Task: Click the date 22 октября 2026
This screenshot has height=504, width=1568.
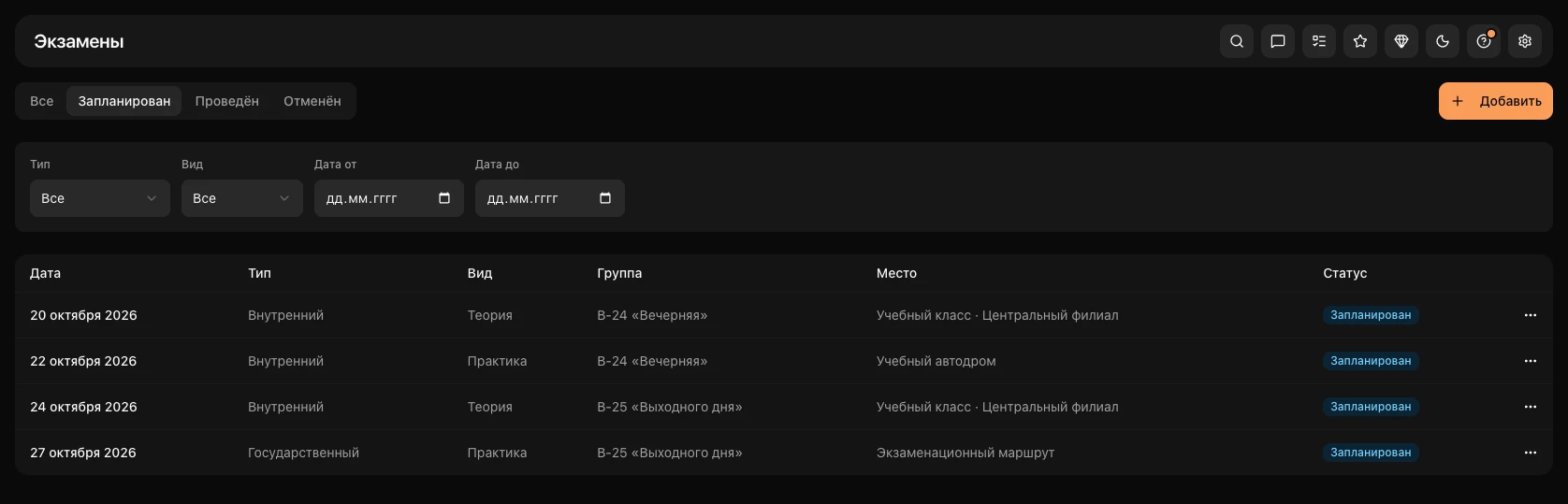Action: (83, 361)
